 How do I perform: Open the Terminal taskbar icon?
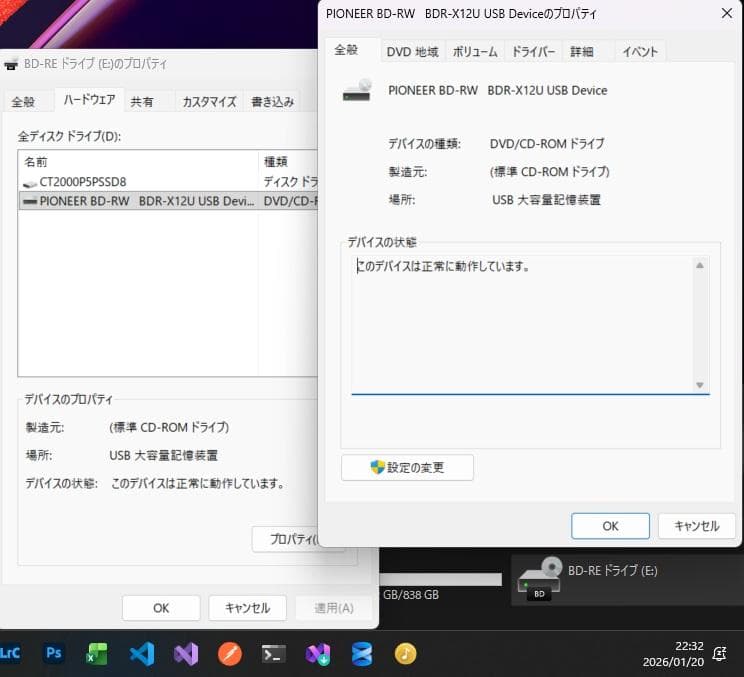274,654
